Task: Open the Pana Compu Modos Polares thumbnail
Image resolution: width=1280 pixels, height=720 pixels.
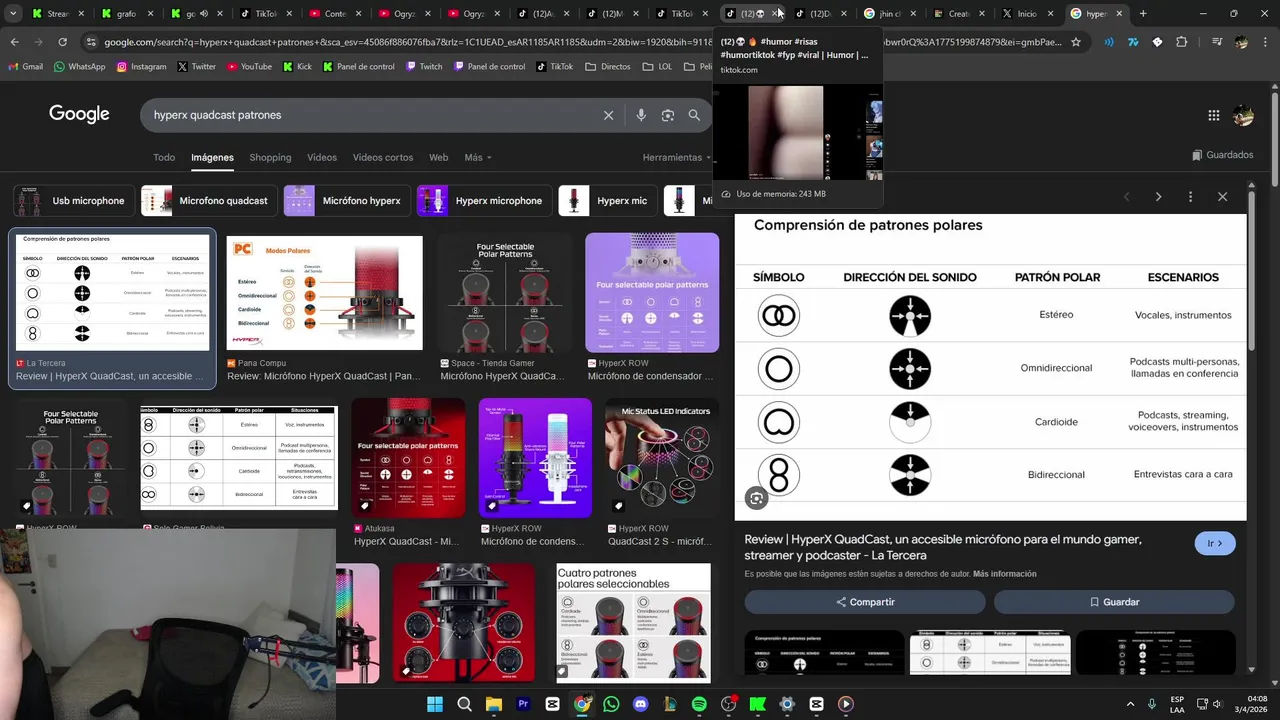Action: (325, 293)
